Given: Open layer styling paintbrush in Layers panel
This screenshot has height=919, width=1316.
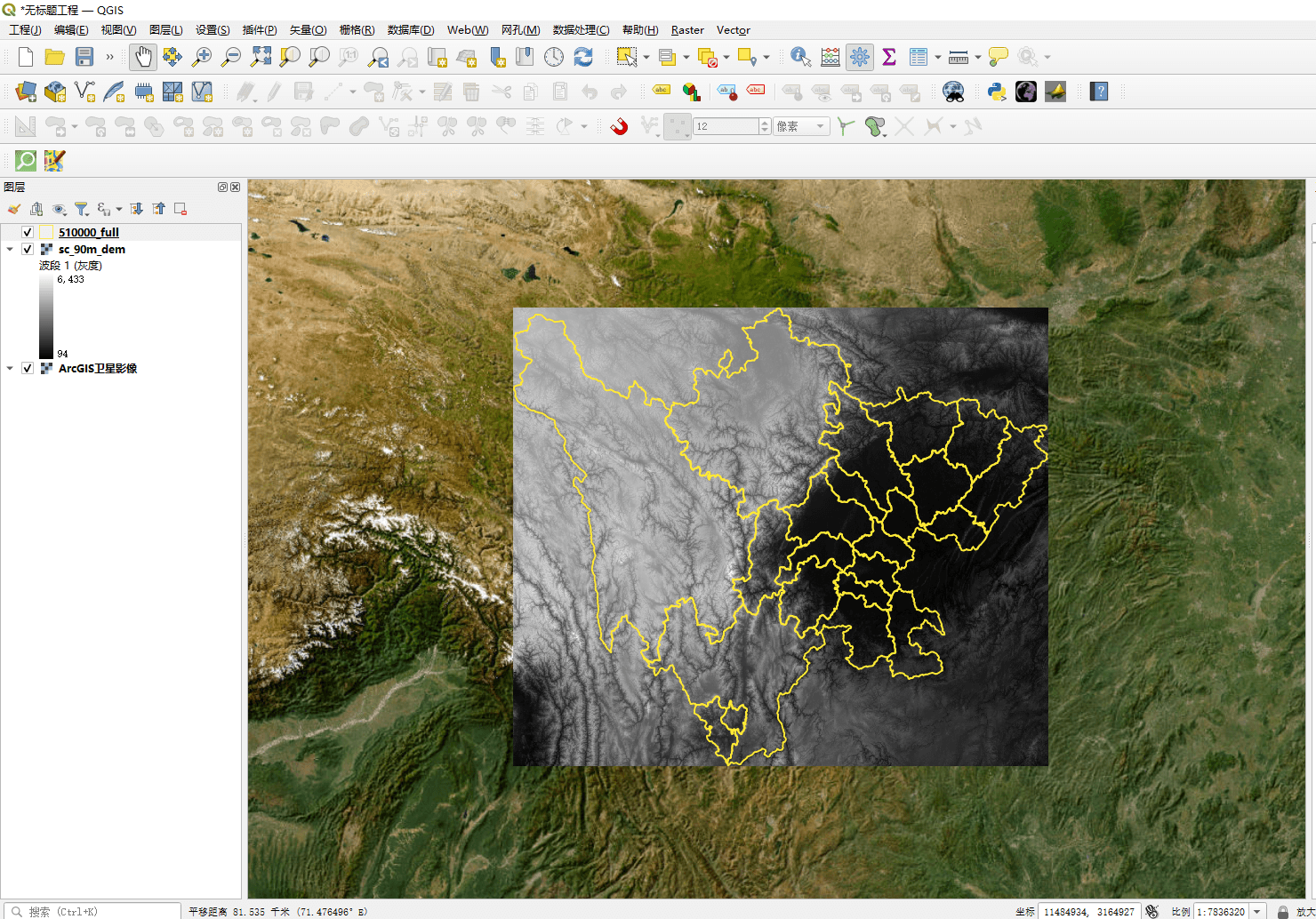Looking at the screenshot, I should point(14,209).
